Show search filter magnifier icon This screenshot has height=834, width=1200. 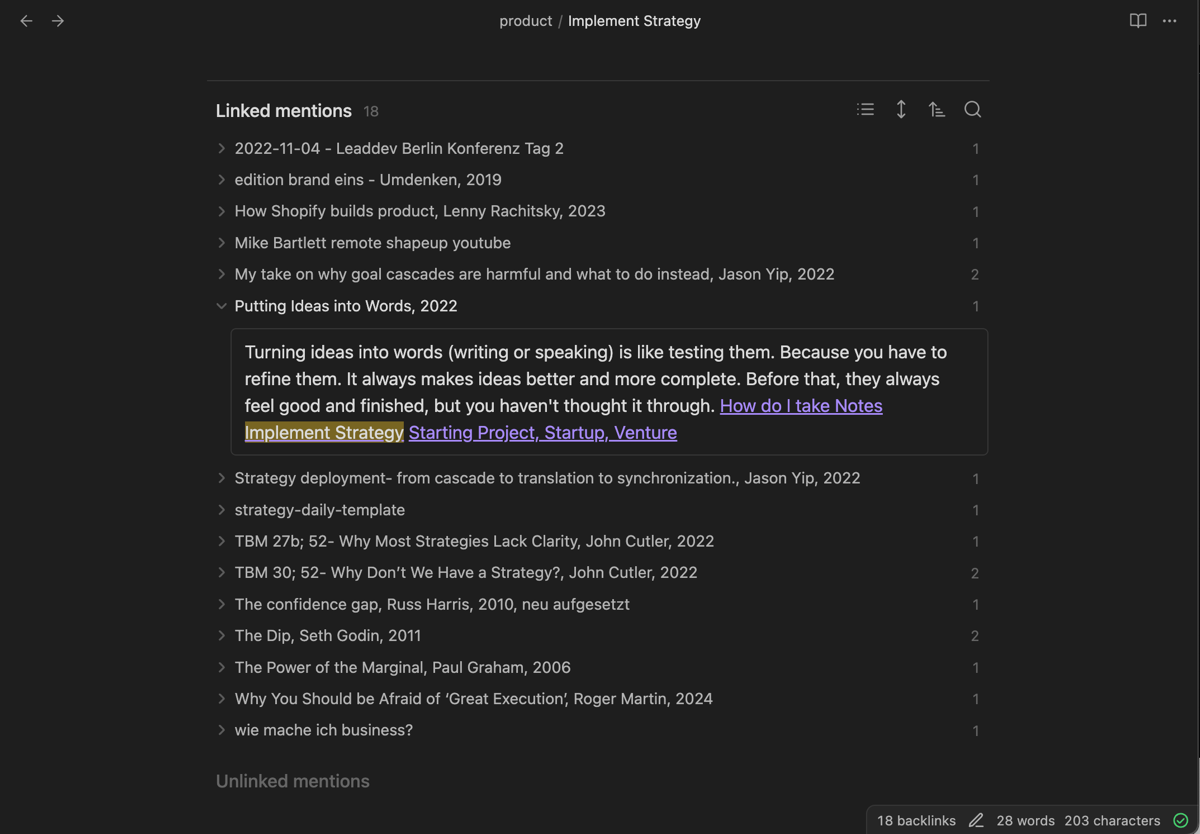(x=973, y=110)
